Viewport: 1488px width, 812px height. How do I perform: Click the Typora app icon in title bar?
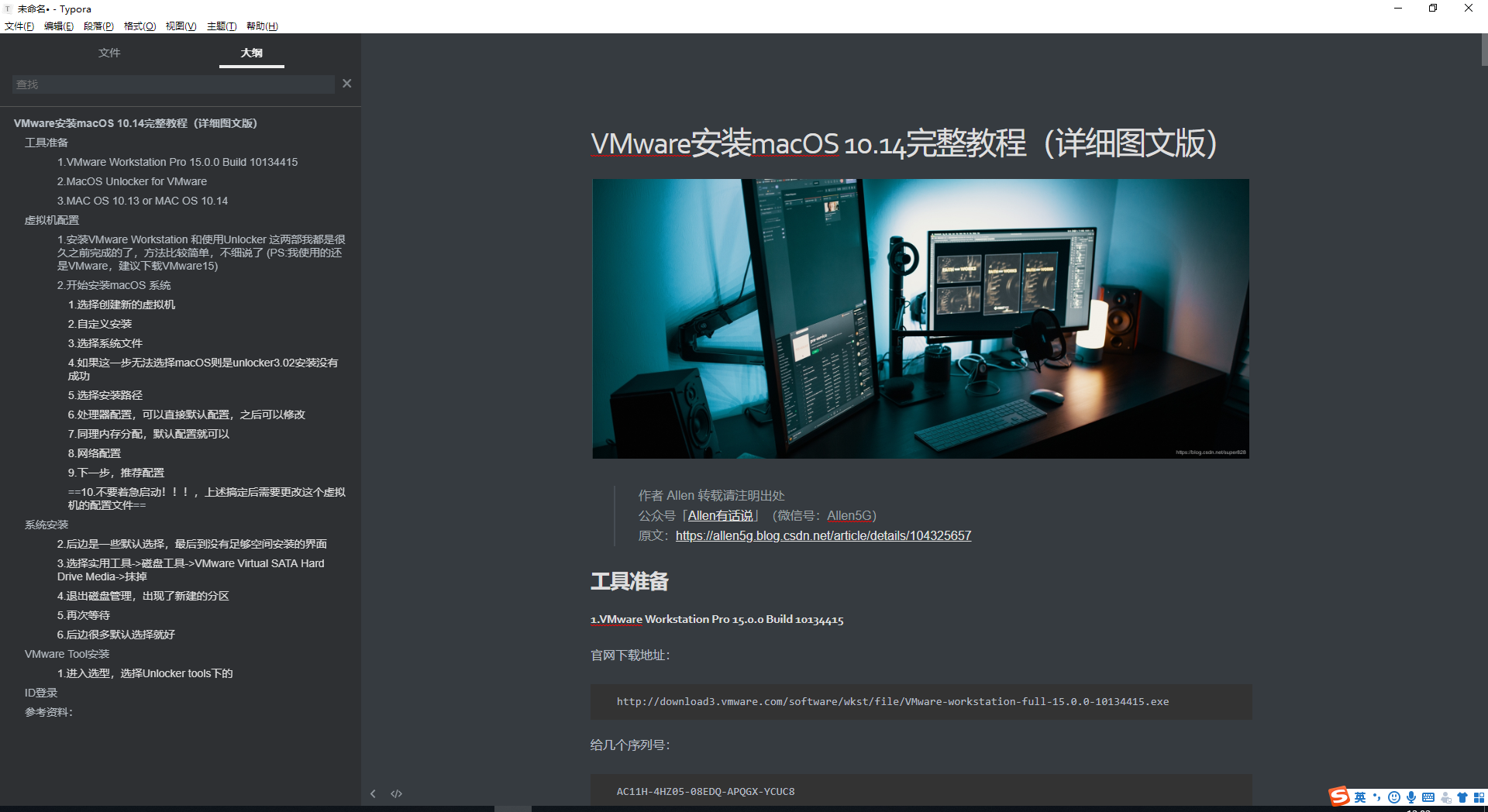coord(8,9)
